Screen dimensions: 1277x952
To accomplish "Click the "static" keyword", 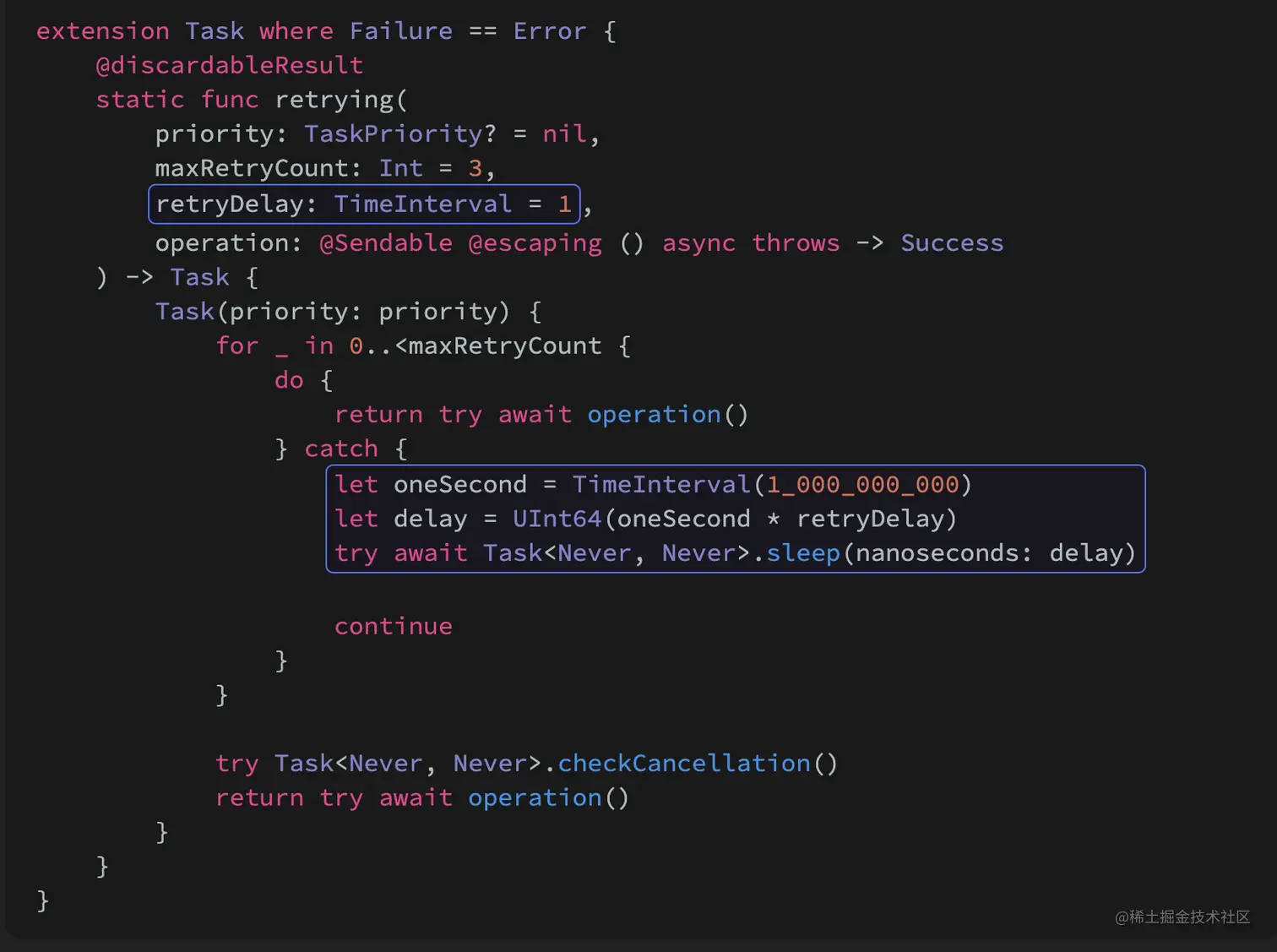I will pyautogui.click(x=140, y=100).
